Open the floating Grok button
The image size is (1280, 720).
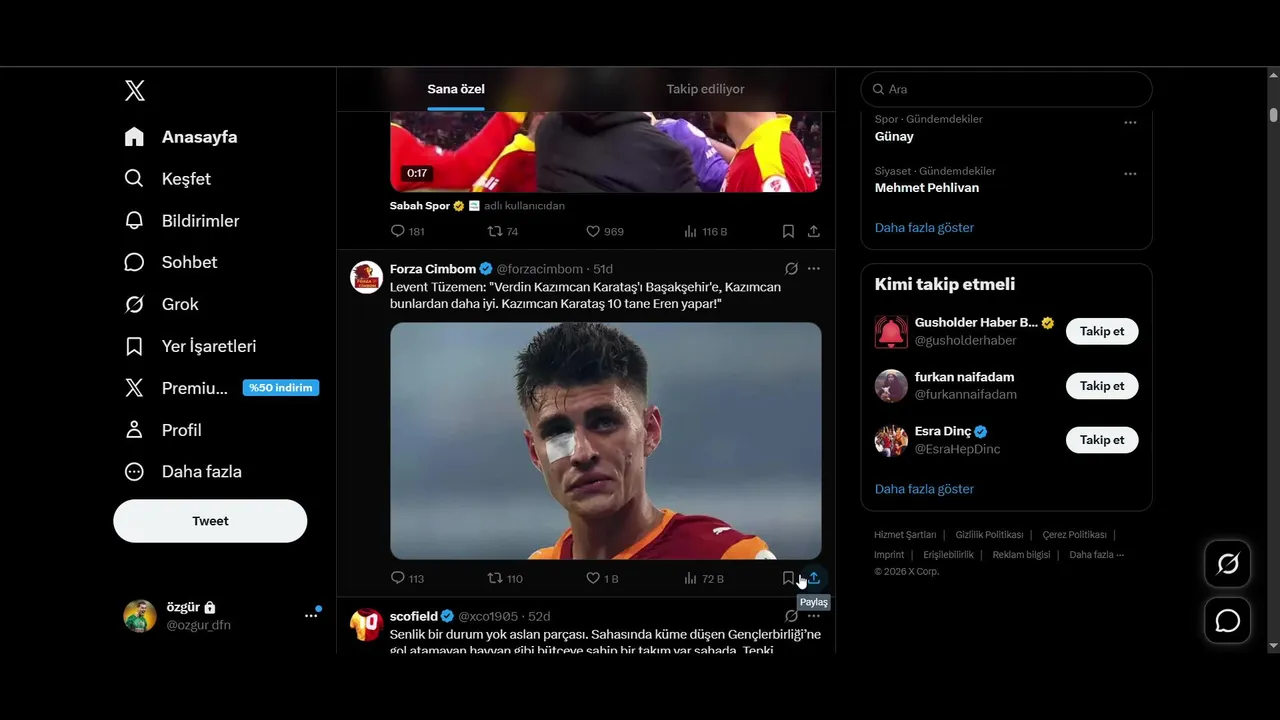tap(1228, 564)
